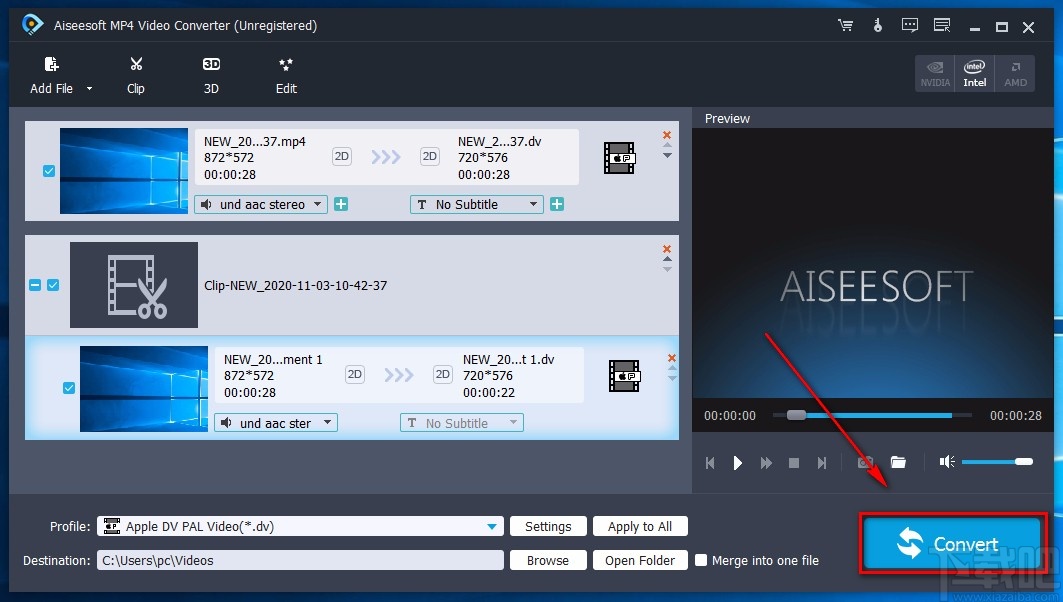
Task: Open the Apple DV PAL Video profile dropdown
Action: (x=300, y=526)
